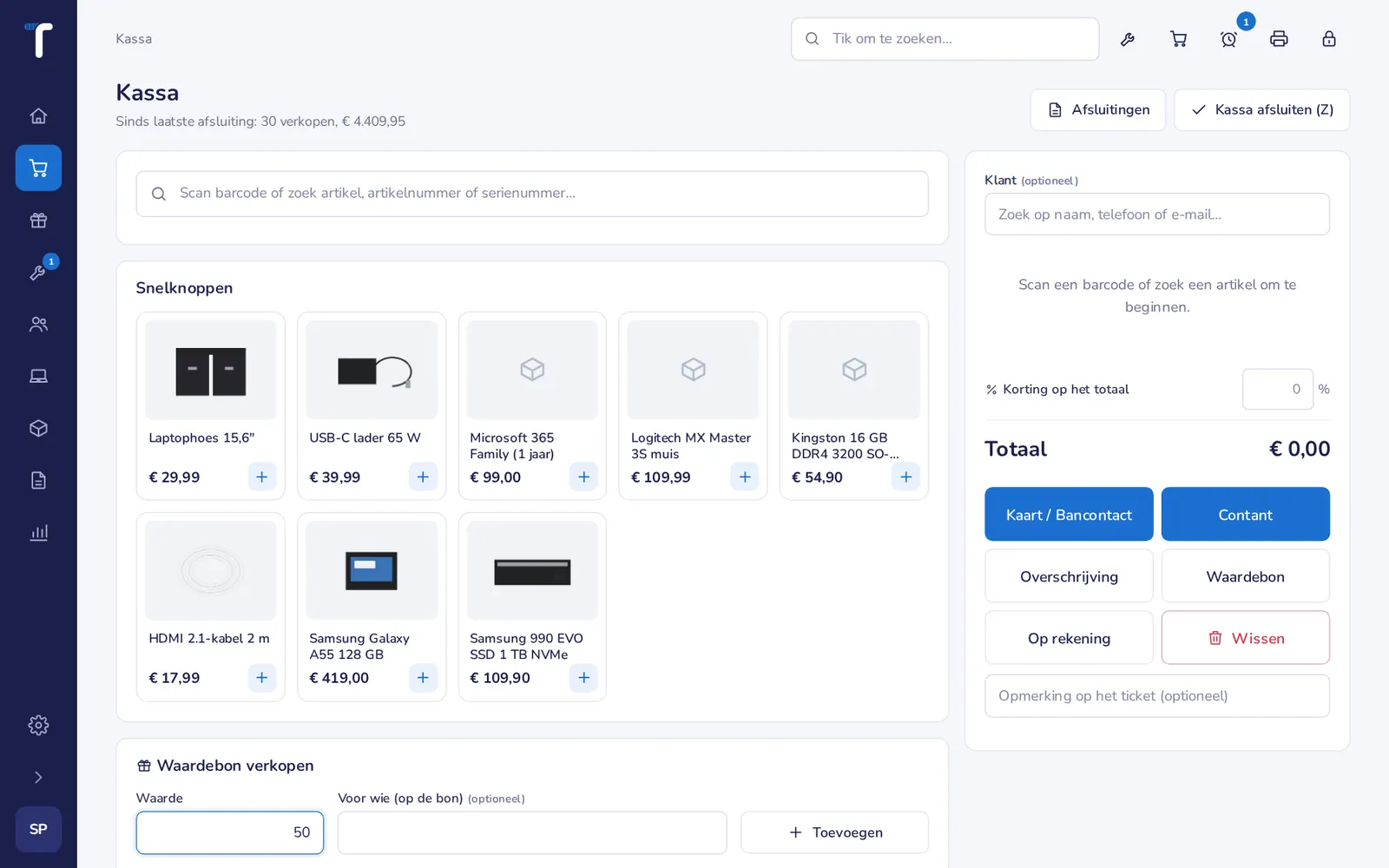The height and width of the screenshot is (868, 1389).
Task: Choose Op rekening payment
Action: coord(1069,638)
